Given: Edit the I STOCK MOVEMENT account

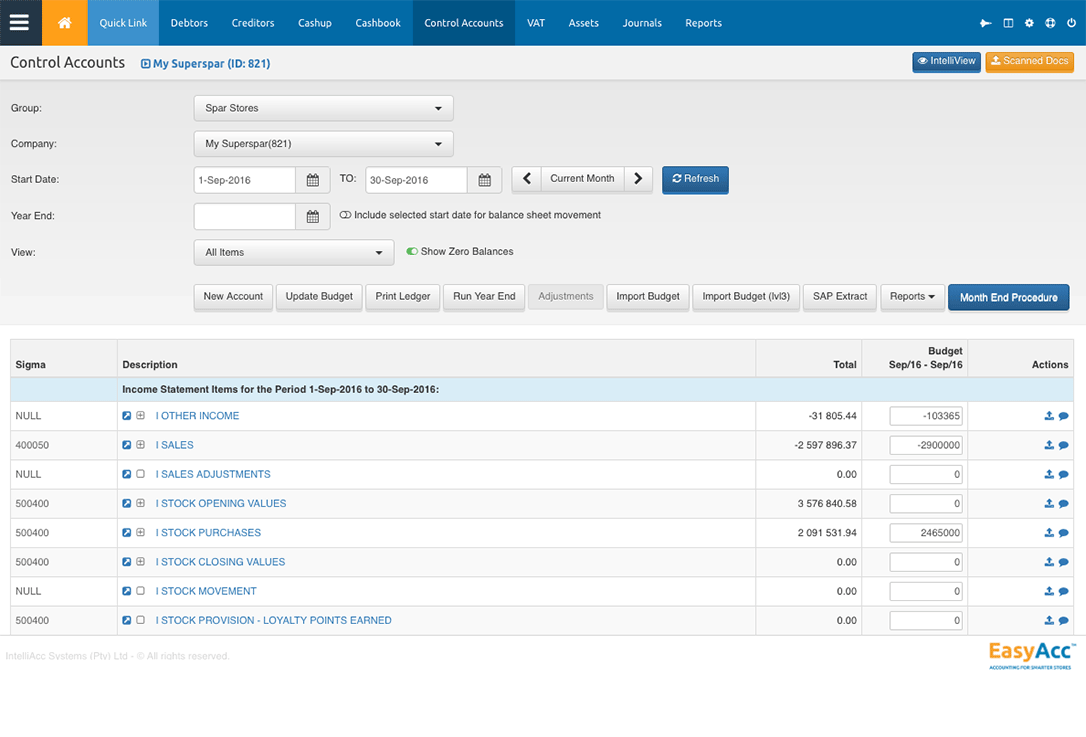Looking at the screenshot, I should [127, 591].
